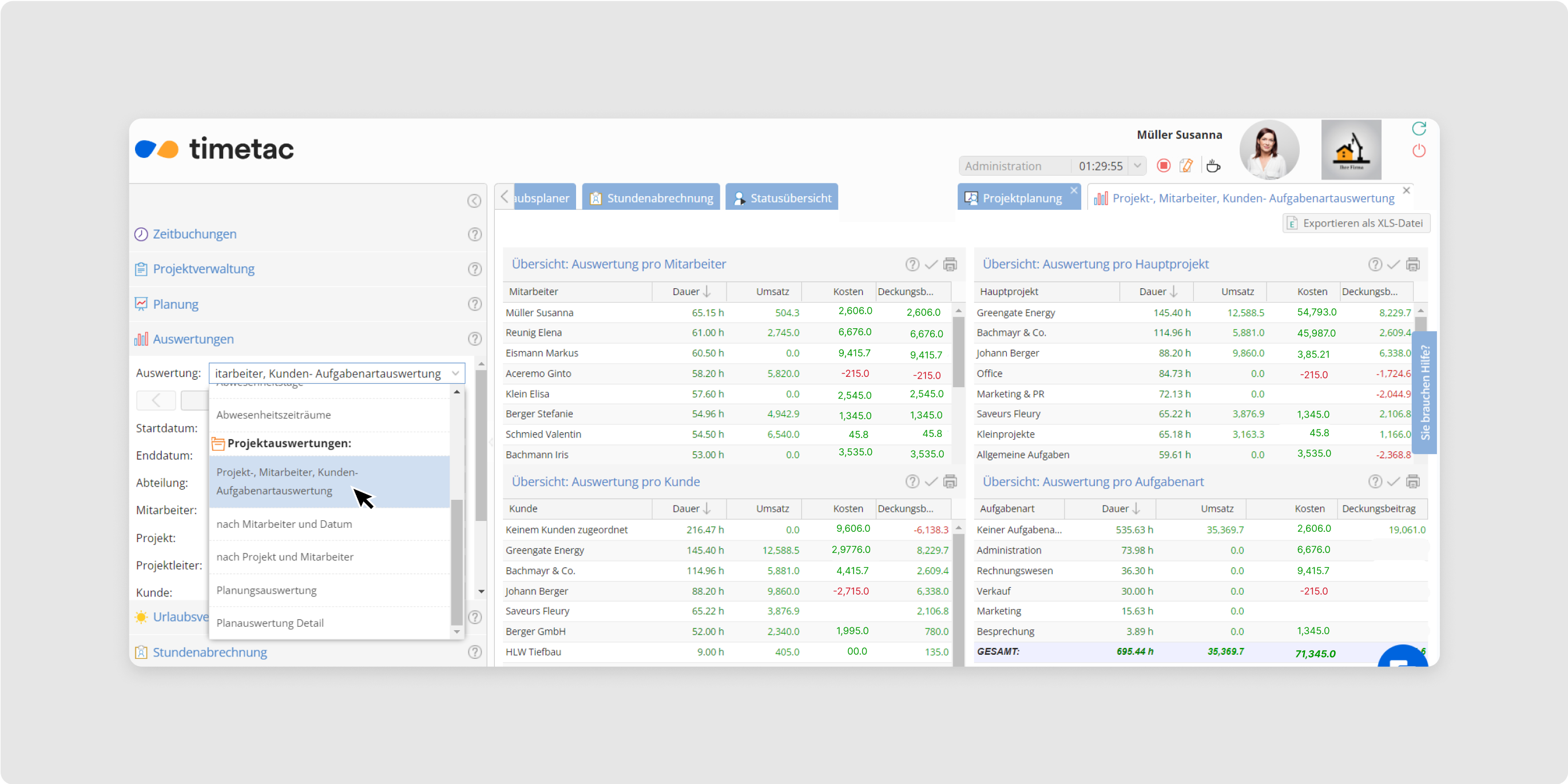1568x784 pixels.
Task: Print the Auswertung pro Aufgabenart table
Action: pyautogui.click(x=1413, y=481)
